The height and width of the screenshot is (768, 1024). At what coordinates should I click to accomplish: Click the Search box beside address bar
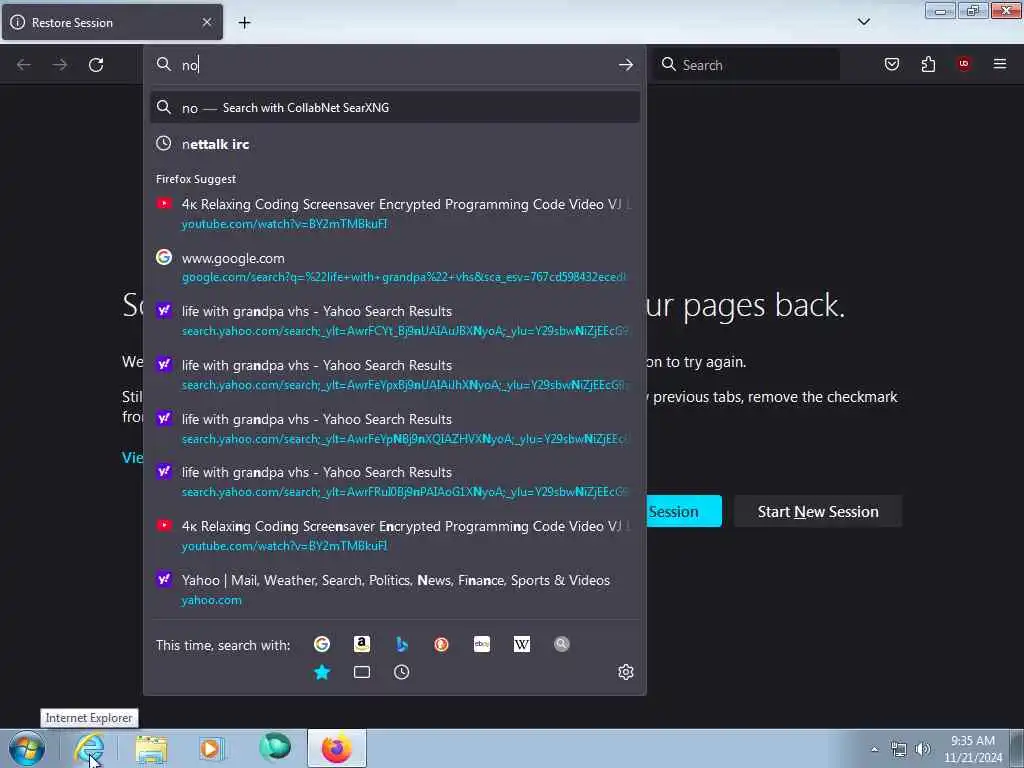pyautogui.click(x=746, y=65)
